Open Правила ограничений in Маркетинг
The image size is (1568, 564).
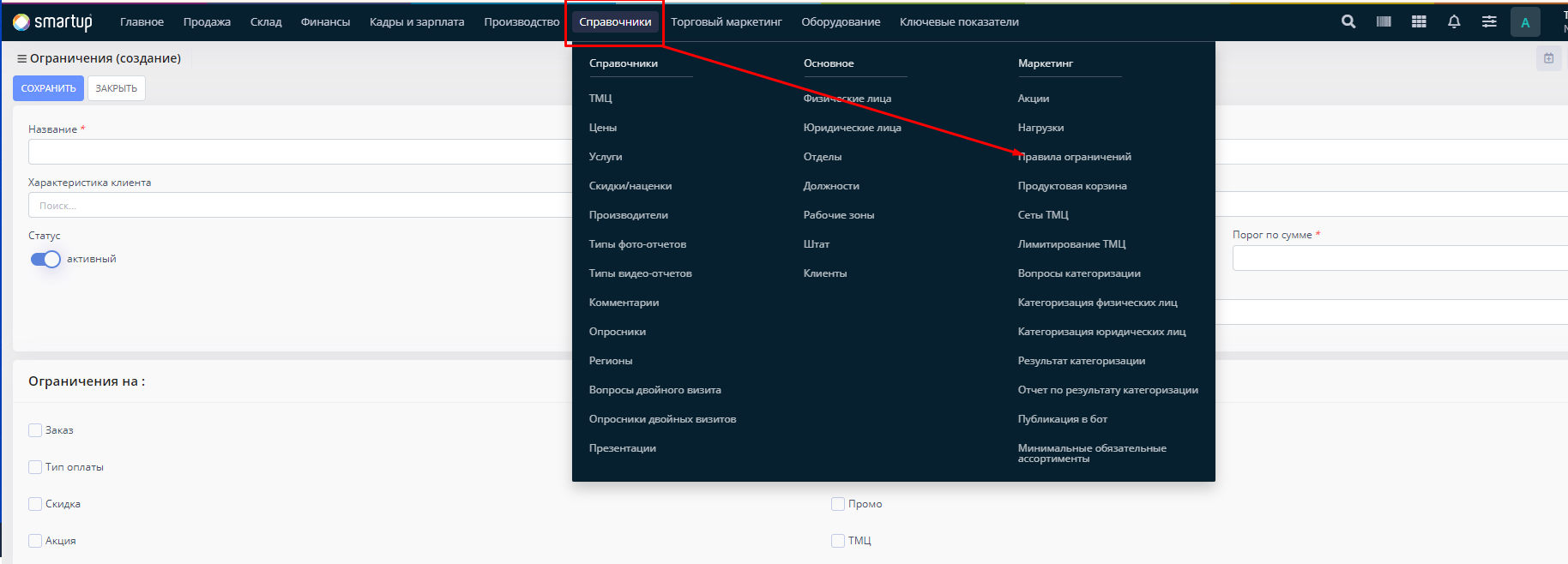(x=1074, y=157)
